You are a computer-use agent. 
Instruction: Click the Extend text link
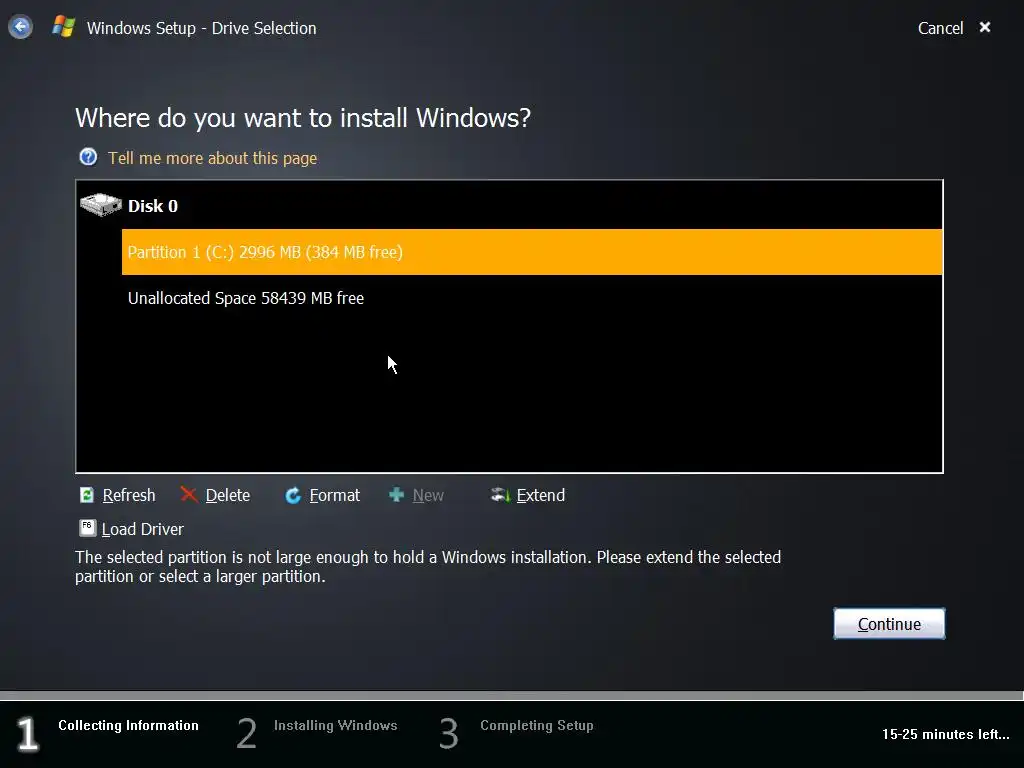tap(540, 495)
